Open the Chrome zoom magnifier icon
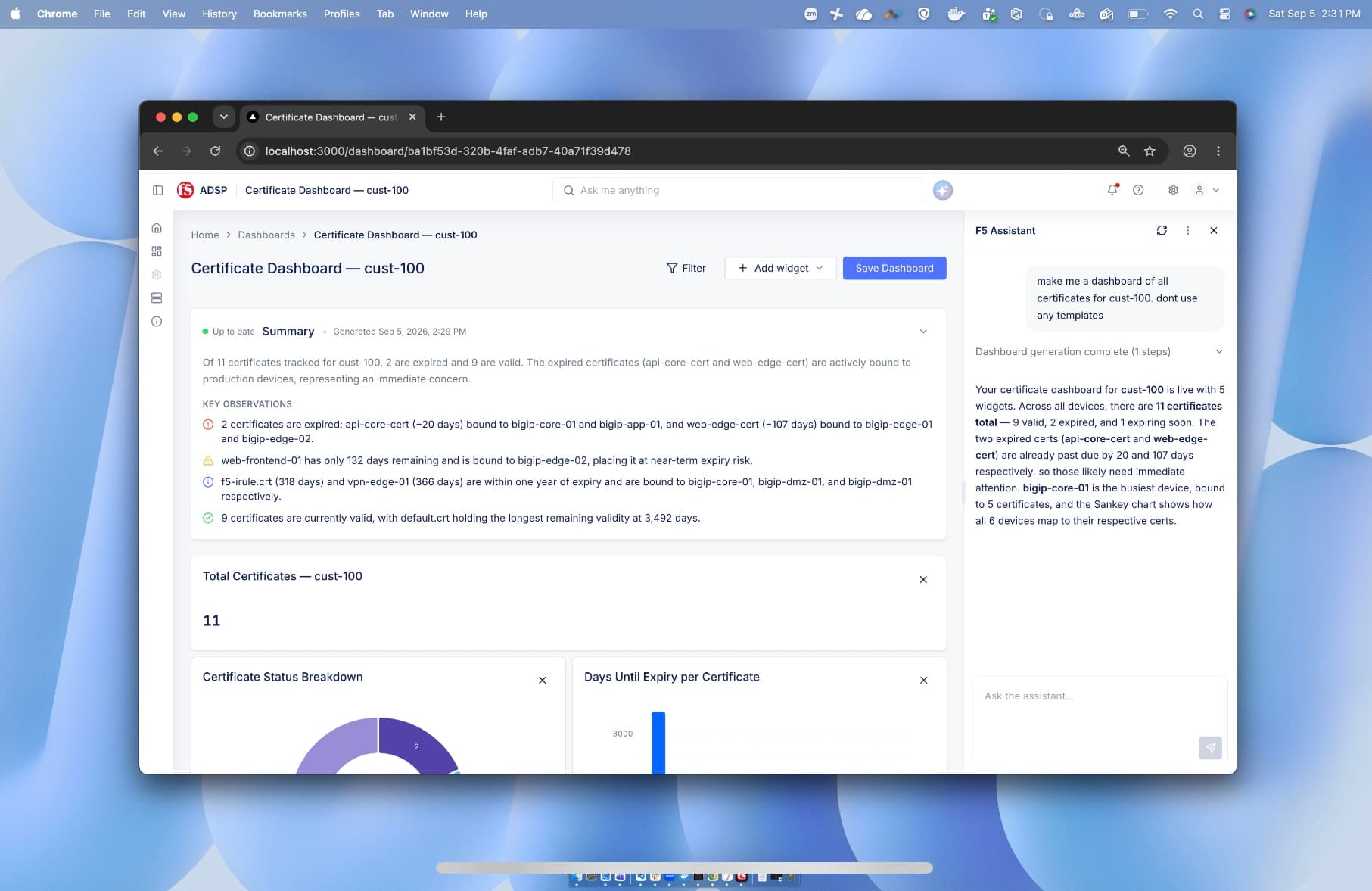The width and height of the screenshot is (1372, 891). (1124, 151)
